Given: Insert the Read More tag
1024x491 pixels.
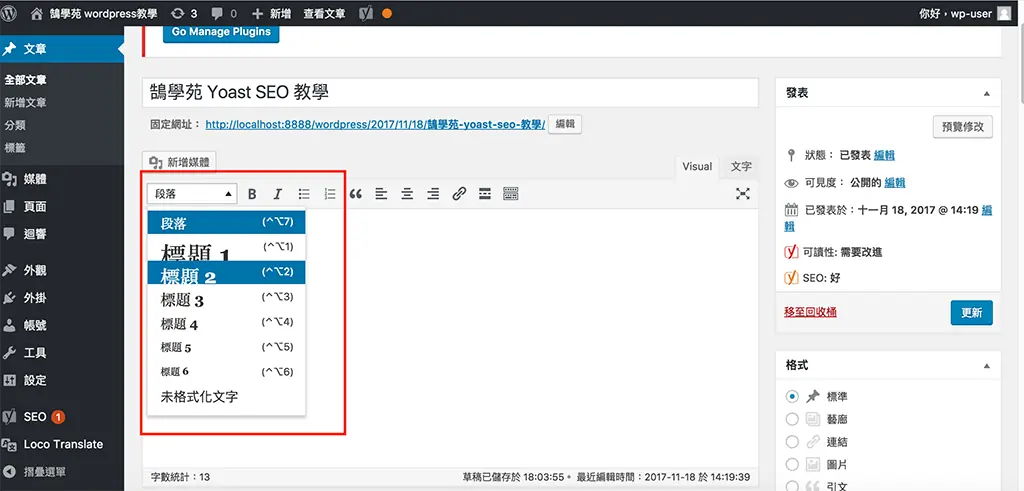Looking at the screenshot, I should pos(485,194).
